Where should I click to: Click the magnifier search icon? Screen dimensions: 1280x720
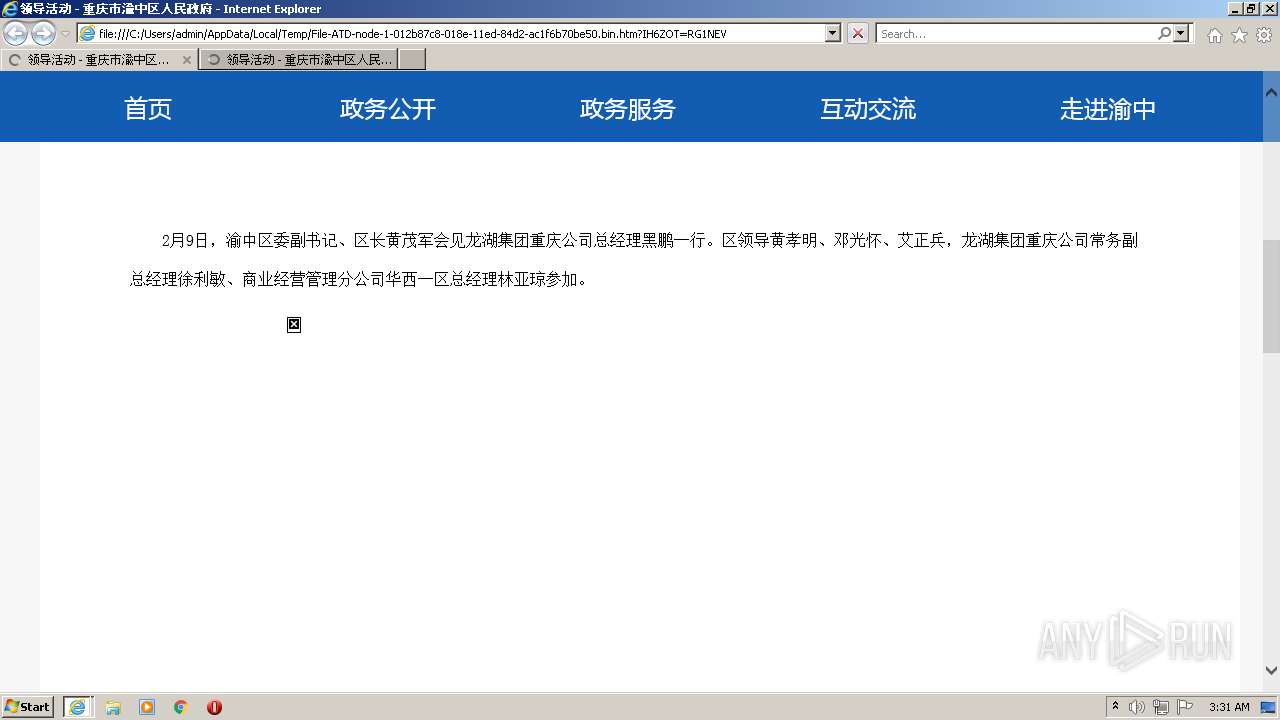coord(1164,33)
